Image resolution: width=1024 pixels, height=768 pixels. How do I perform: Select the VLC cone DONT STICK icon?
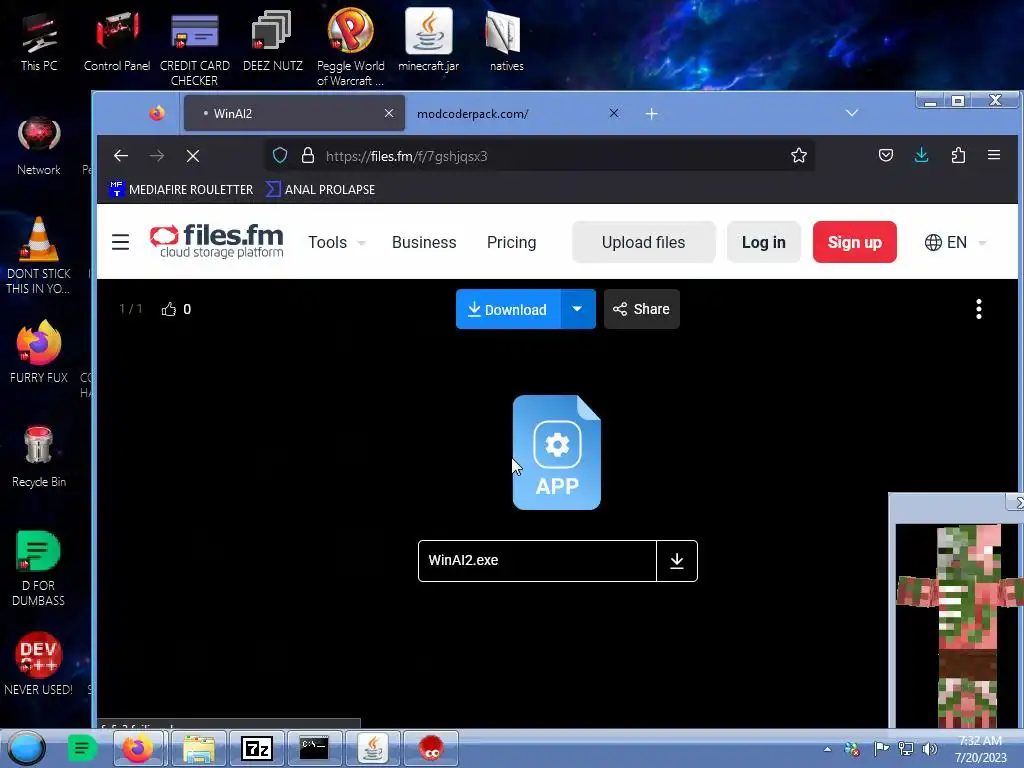pyautogui.click(x=39, y=256)
